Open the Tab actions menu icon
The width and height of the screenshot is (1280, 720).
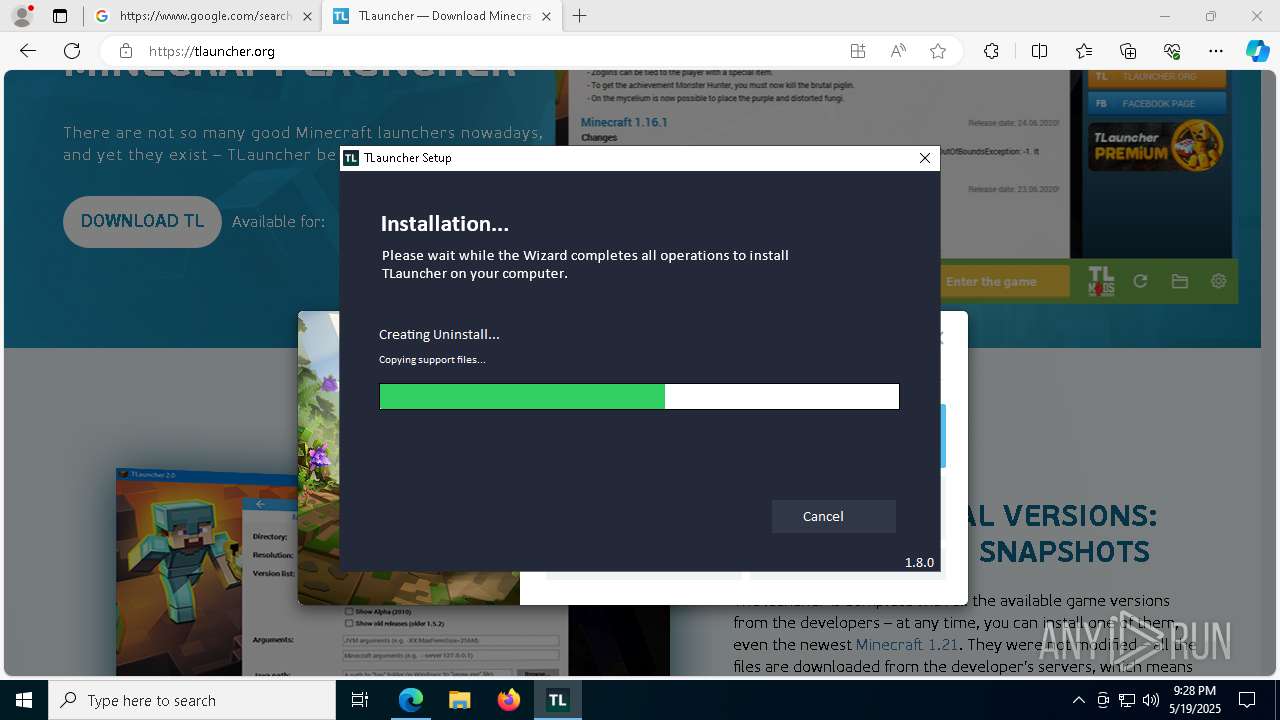coord(60,16)
